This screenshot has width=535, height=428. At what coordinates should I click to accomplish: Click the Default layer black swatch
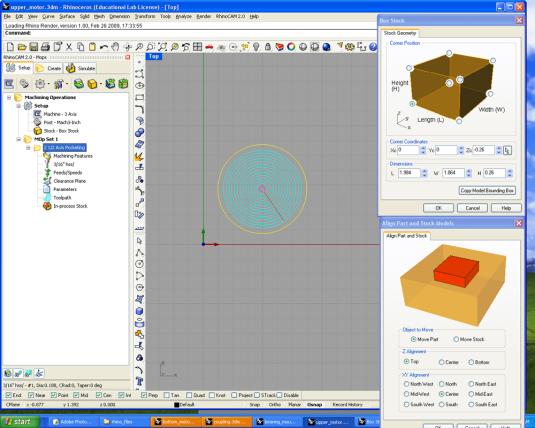tap(176, 405)
